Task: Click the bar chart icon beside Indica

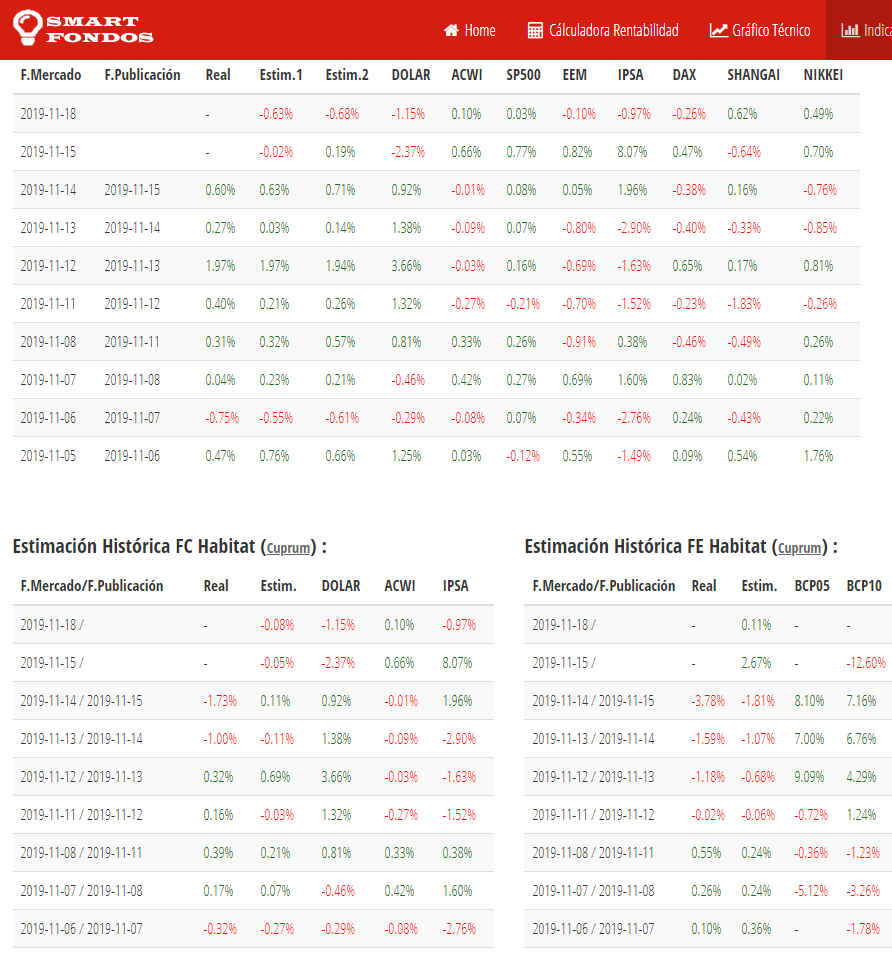Action: pyautogui.click(x=850, y=30)
